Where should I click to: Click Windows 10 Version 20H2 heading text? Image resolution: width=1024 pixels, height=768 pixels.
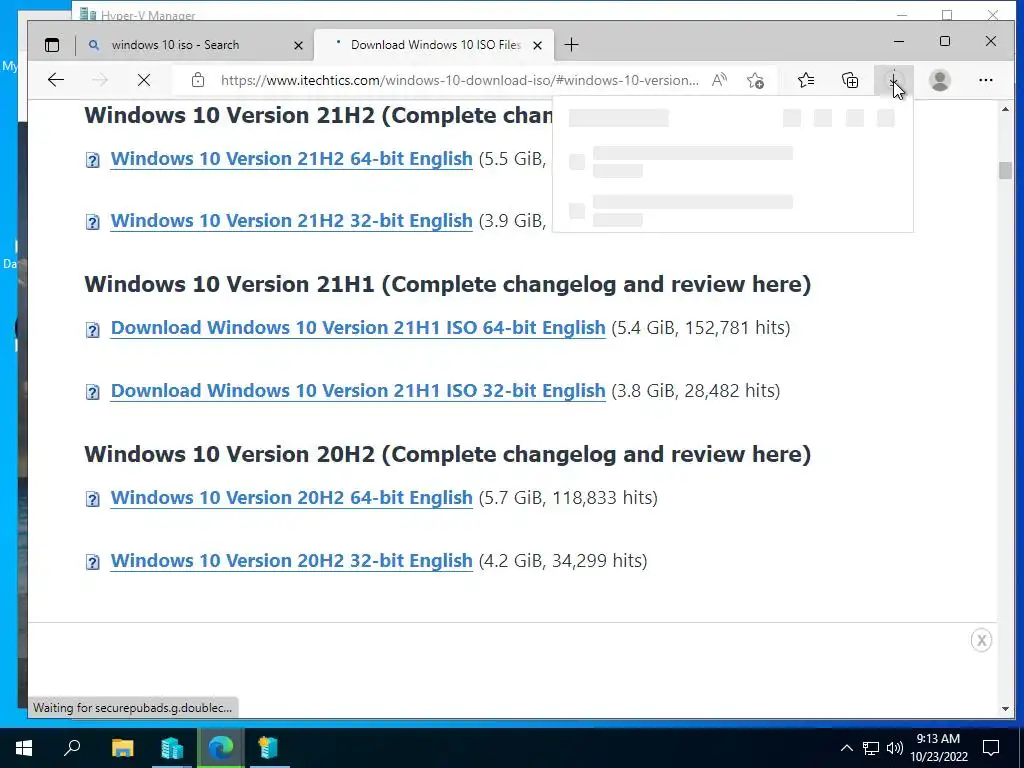[447, 454]
